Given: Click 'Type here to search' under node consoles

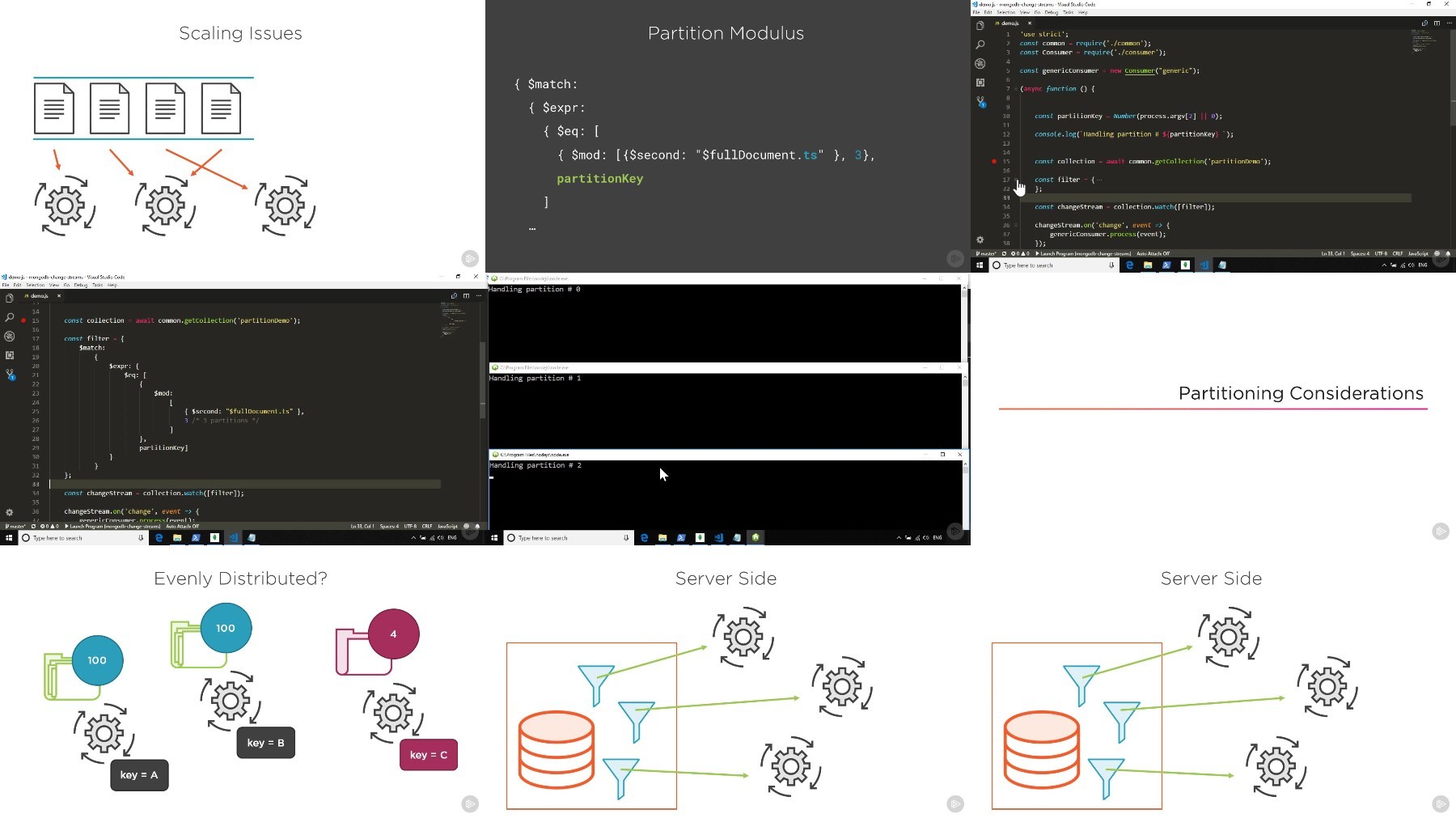Looking at the screenshot, I should tap(567, 537).
